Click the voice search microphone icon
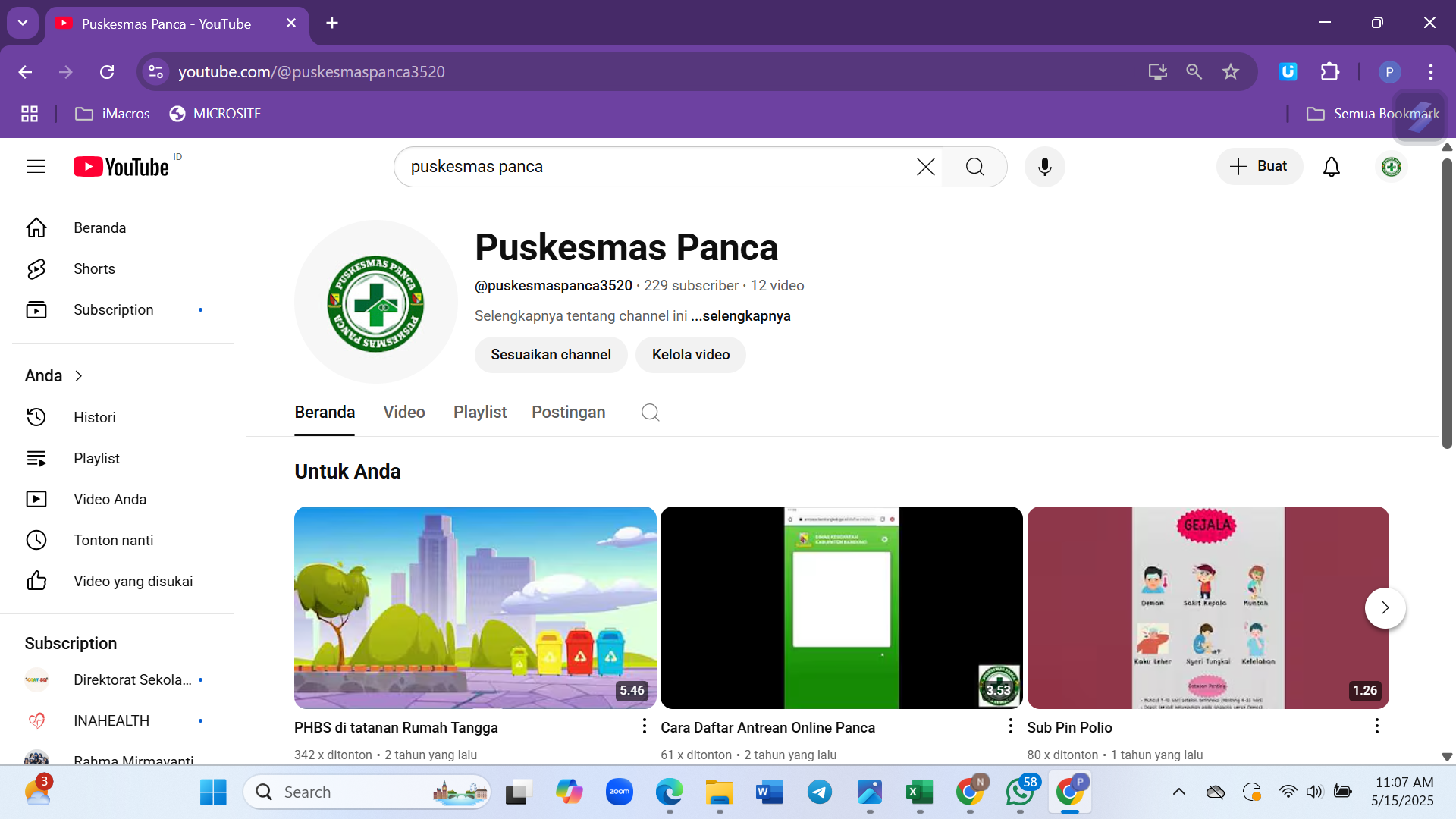1456x819 pixels. [1044, 166]
